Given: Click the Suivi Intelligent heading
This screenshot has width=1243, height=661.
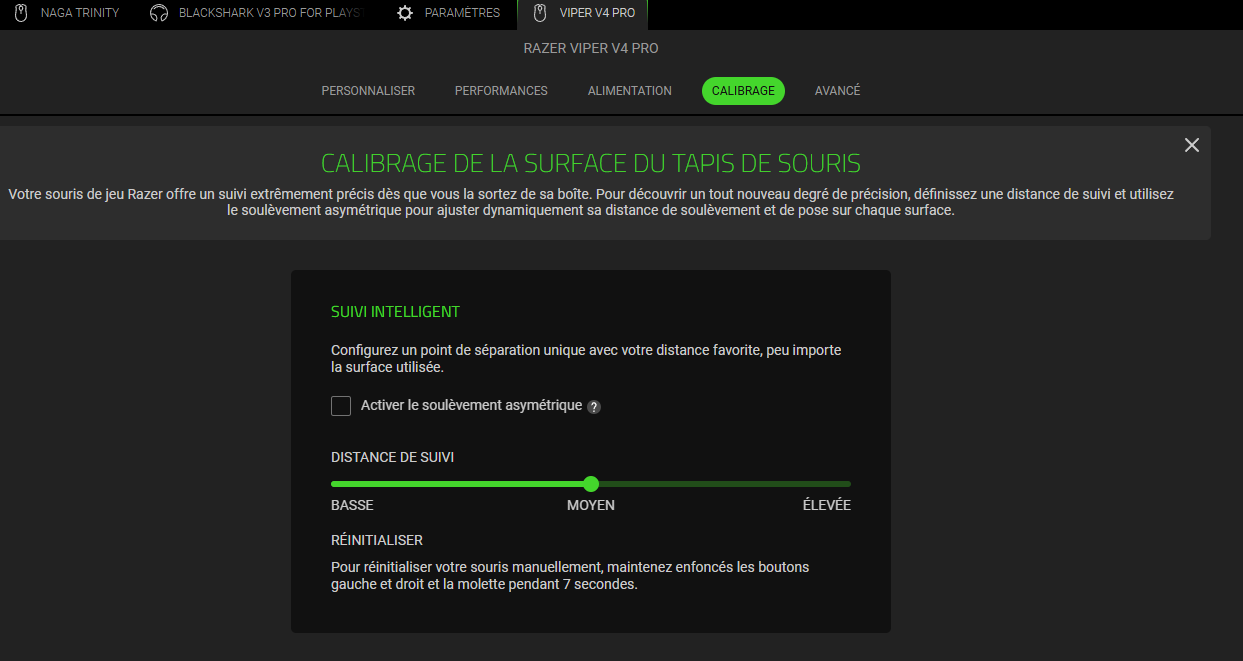Looking at the screenshot, I should click(395, 312).
